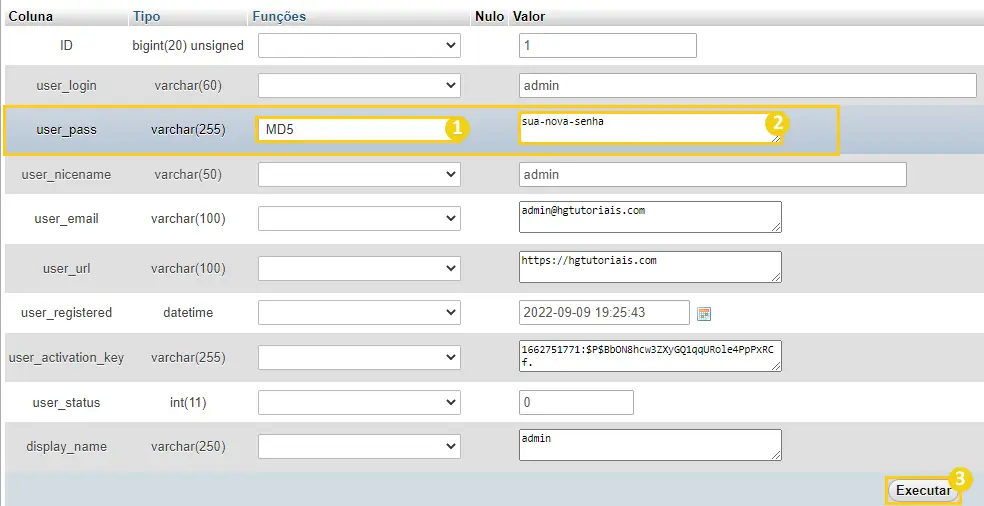This screenshot has height=506, width=984.
Task: Open the function dropdown for user_nicename row
Action: tap(359, 175)
